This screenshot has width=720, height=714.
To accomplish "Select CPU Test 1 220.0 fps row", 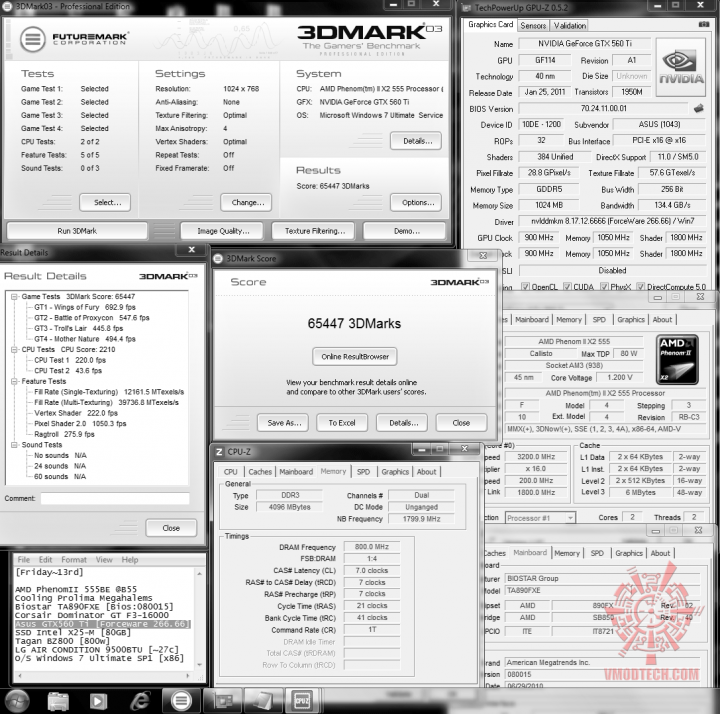I will coord(70,360).
